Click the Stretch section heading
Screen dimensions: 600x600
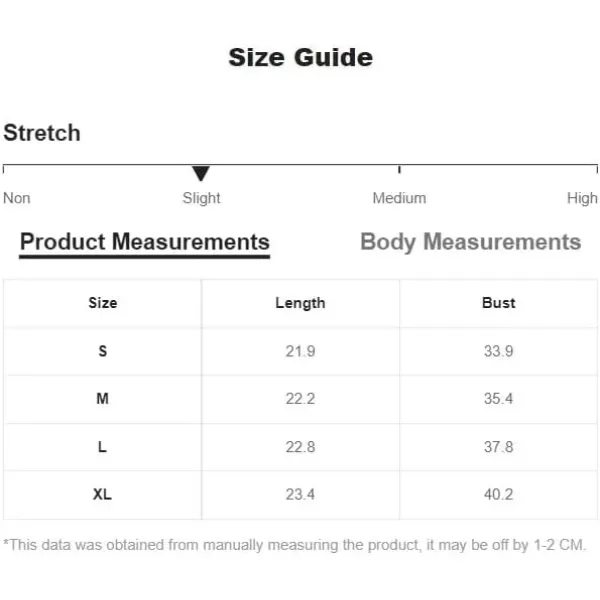click(x=42, y=133)
